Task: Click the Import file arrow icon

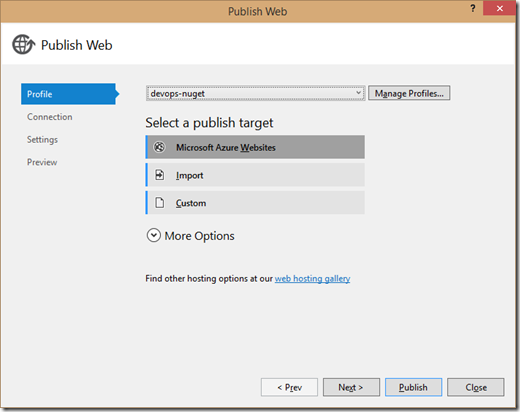Action: (x=160, y=175)
